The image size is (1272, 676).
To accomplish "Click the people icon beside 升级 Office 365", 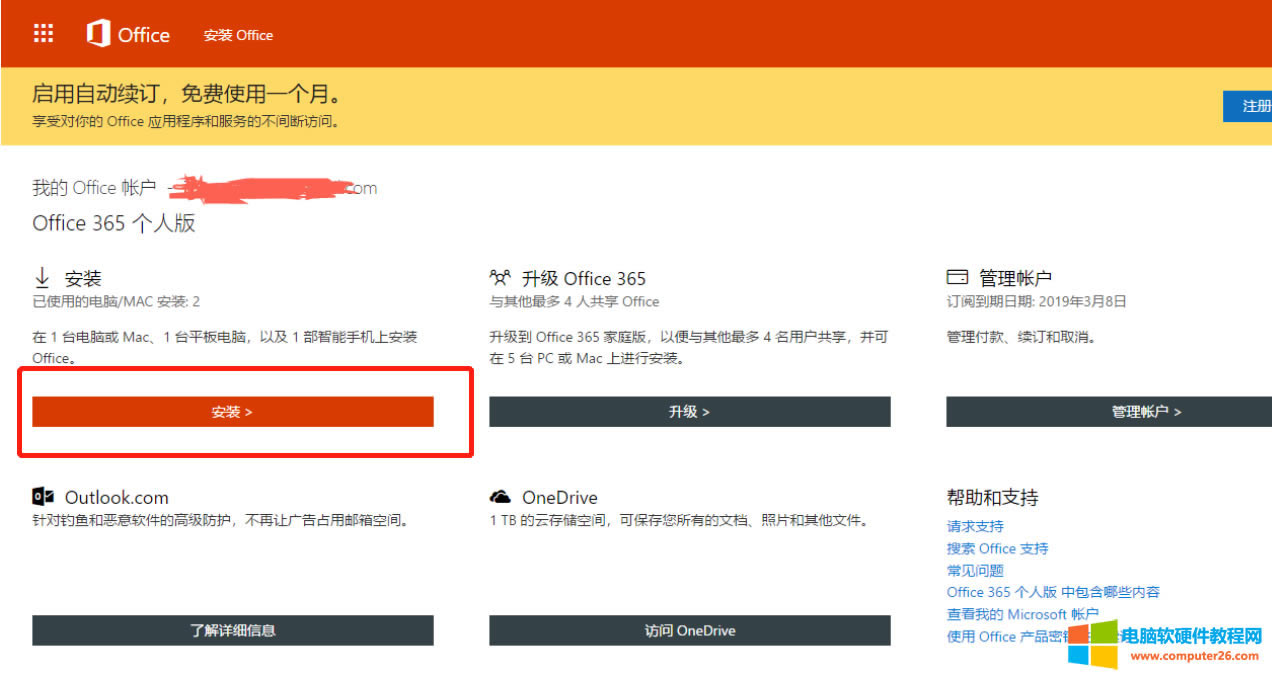I will (x=500, y=278).
